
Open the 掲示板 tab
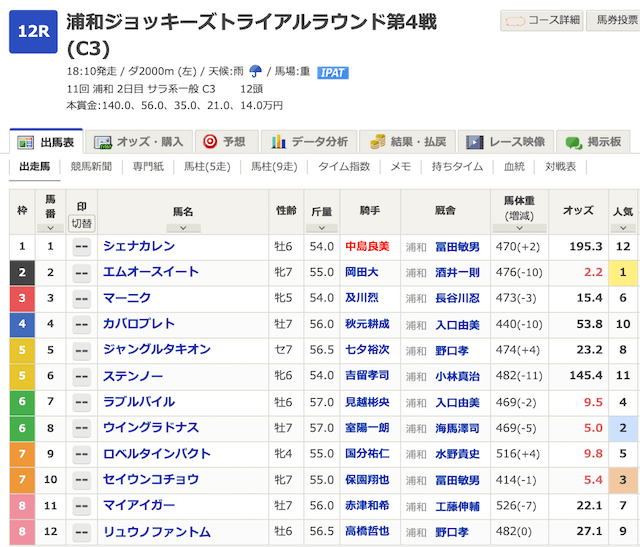point(593,142)
